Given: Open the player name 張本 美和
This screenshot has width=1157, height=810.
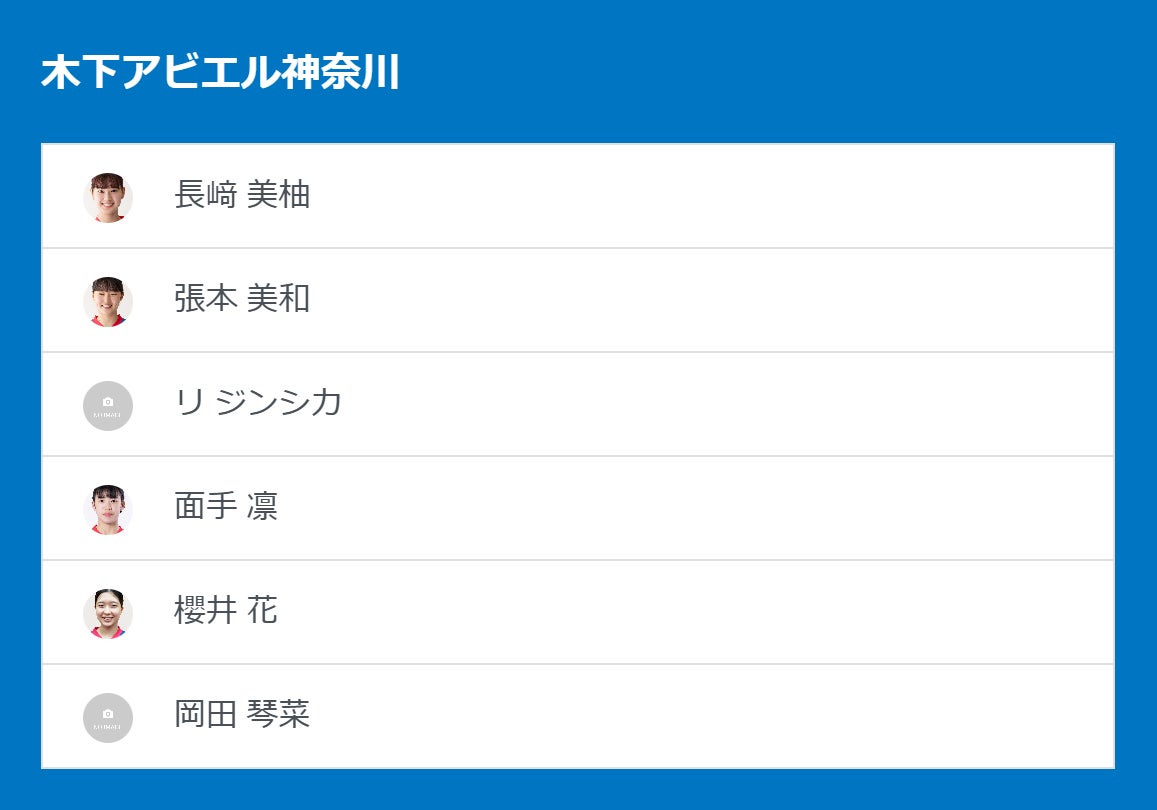Looking at the screenshot, I should pos(242,299).
